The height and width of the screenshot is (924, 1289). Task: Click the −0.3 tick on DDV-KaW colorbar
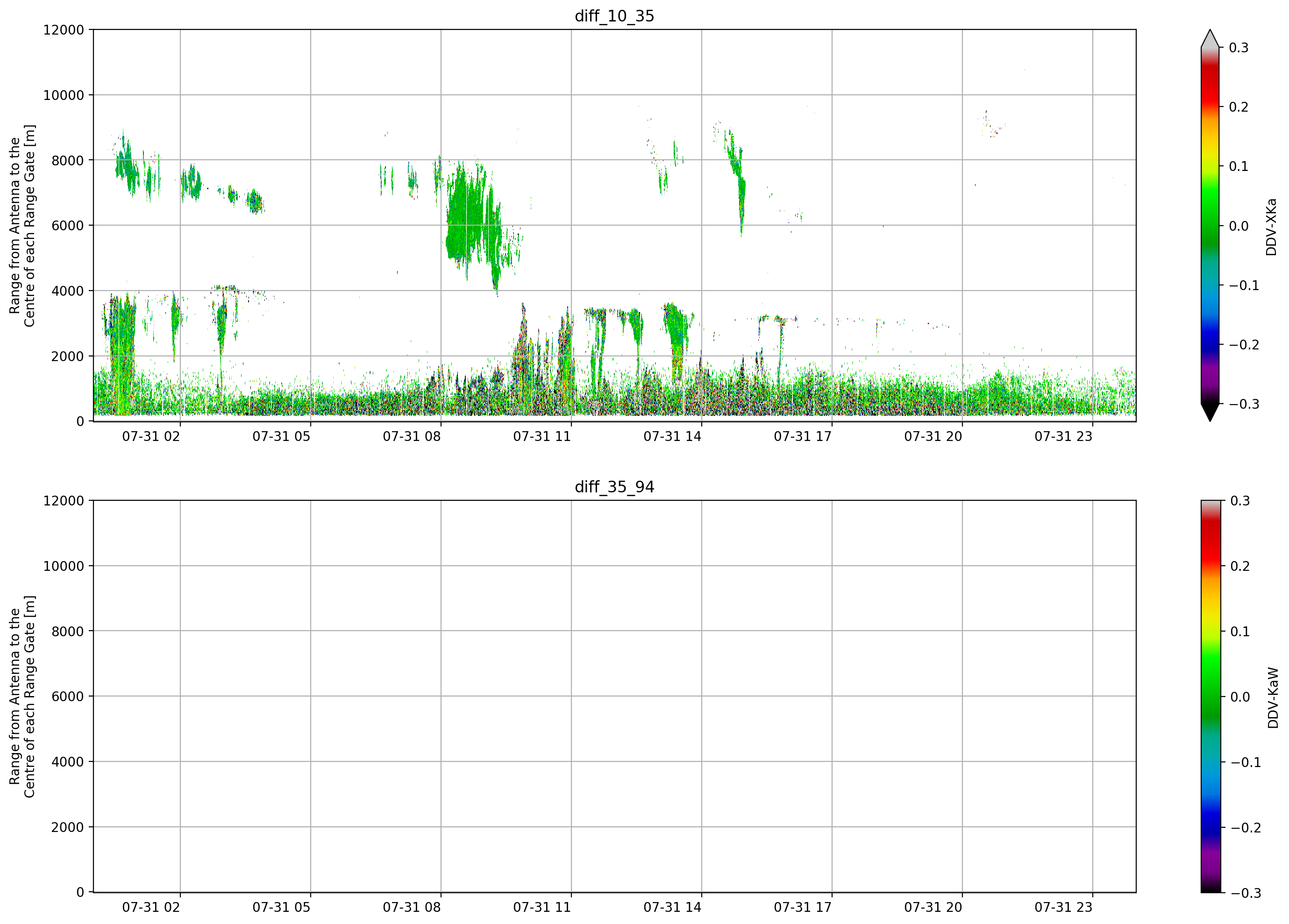[x=1245, y=893]
